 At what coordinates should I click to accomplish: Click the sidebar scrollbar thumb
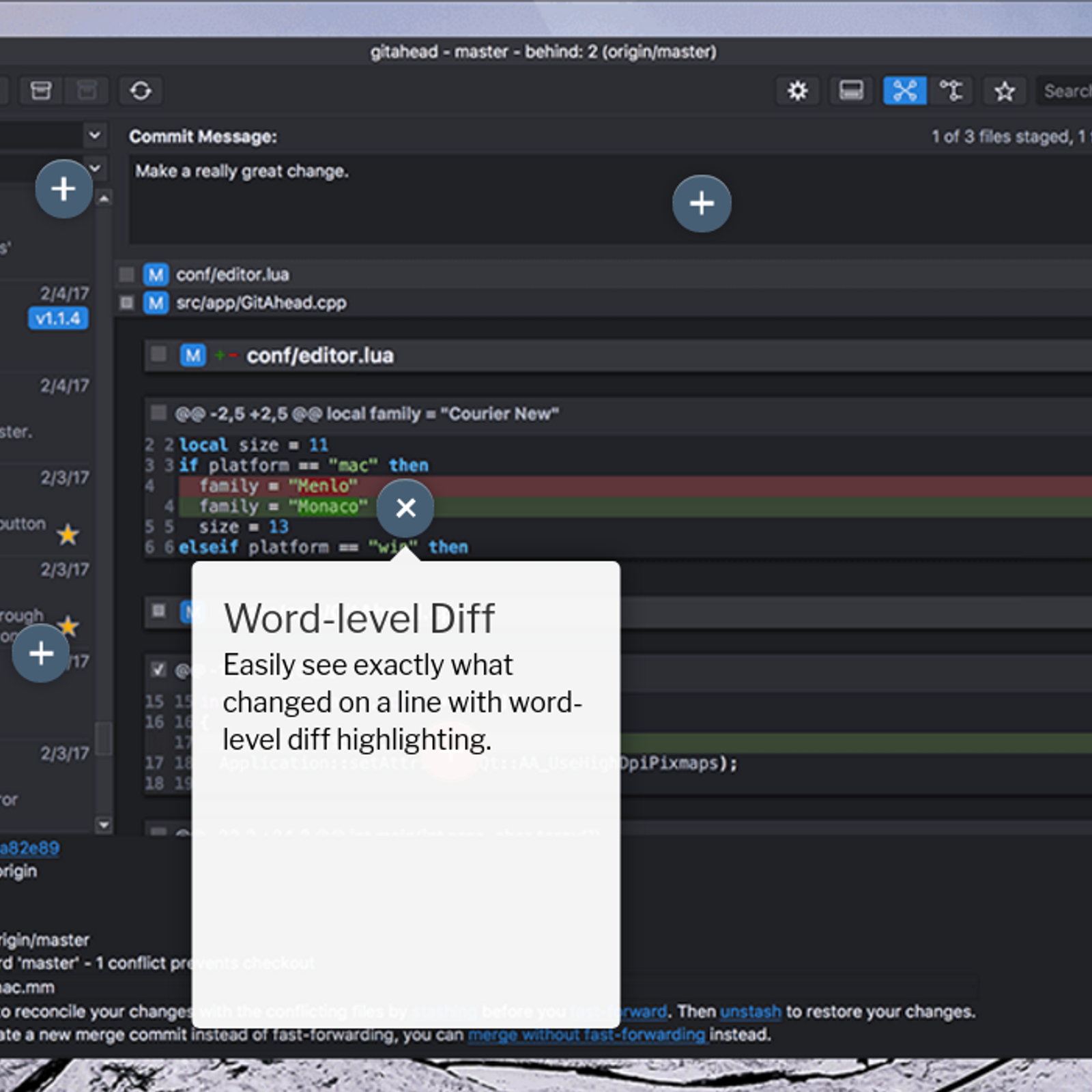pyautogui.click(x=104, y=738)
